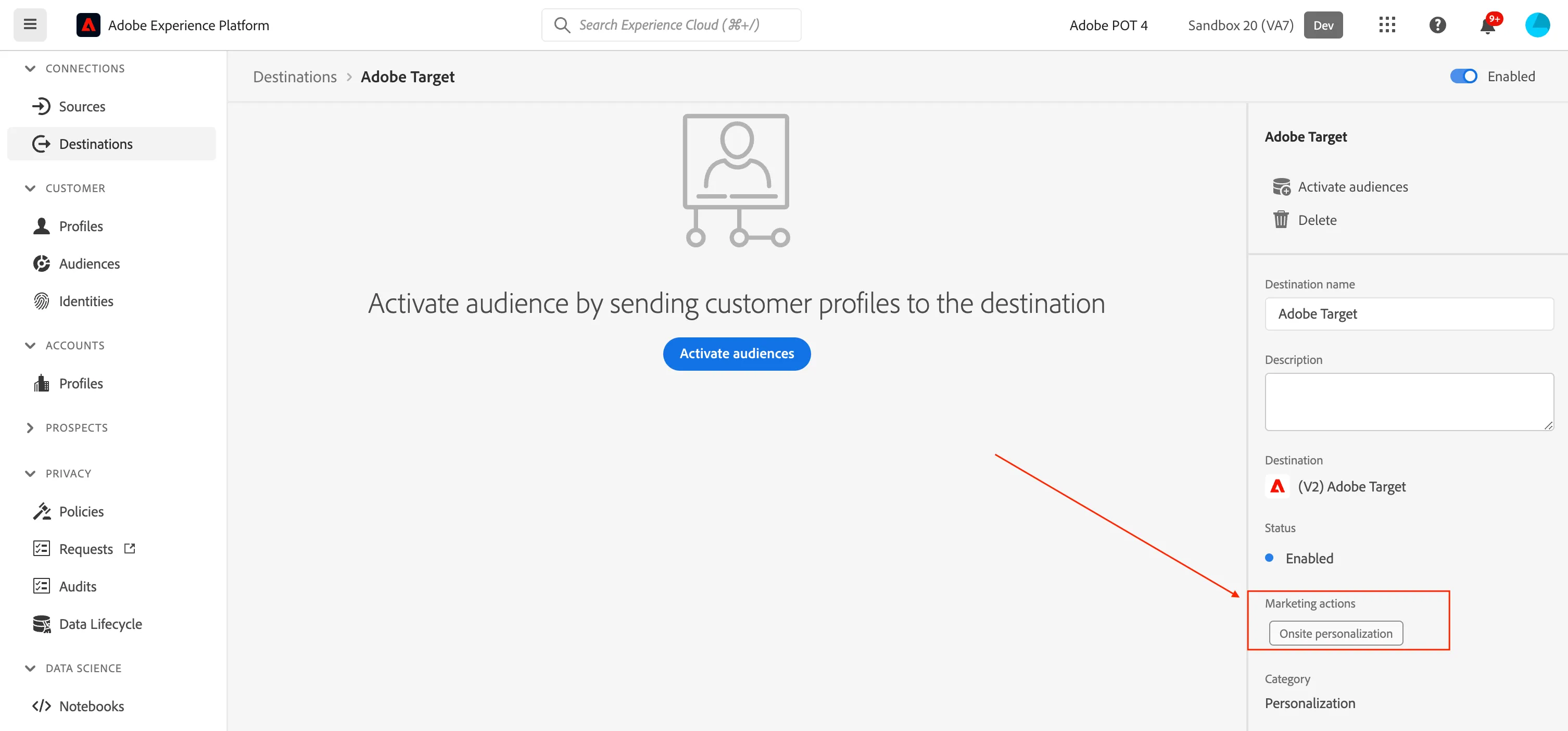Collapse the CONNECTIONS section

[x=30, y=68]
